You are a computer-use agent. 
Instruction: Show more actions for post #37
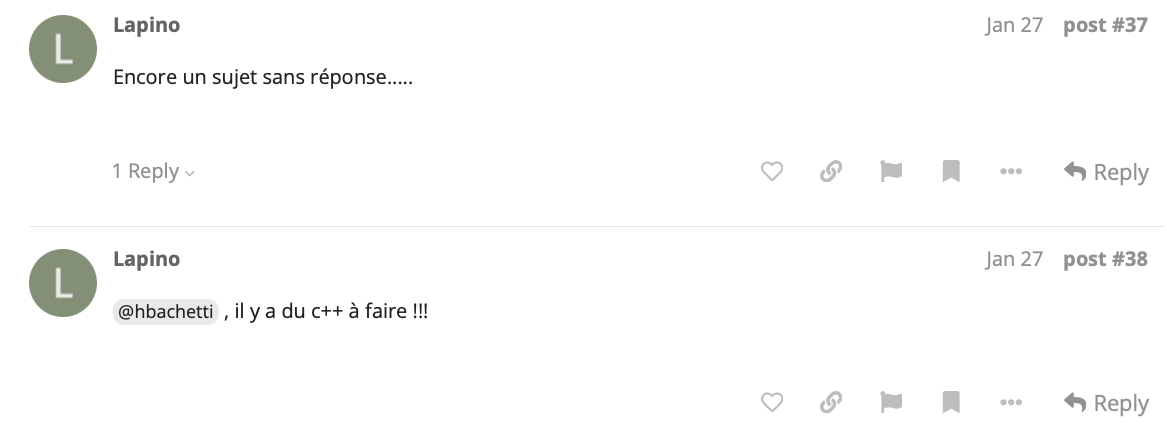(1011, 172)
